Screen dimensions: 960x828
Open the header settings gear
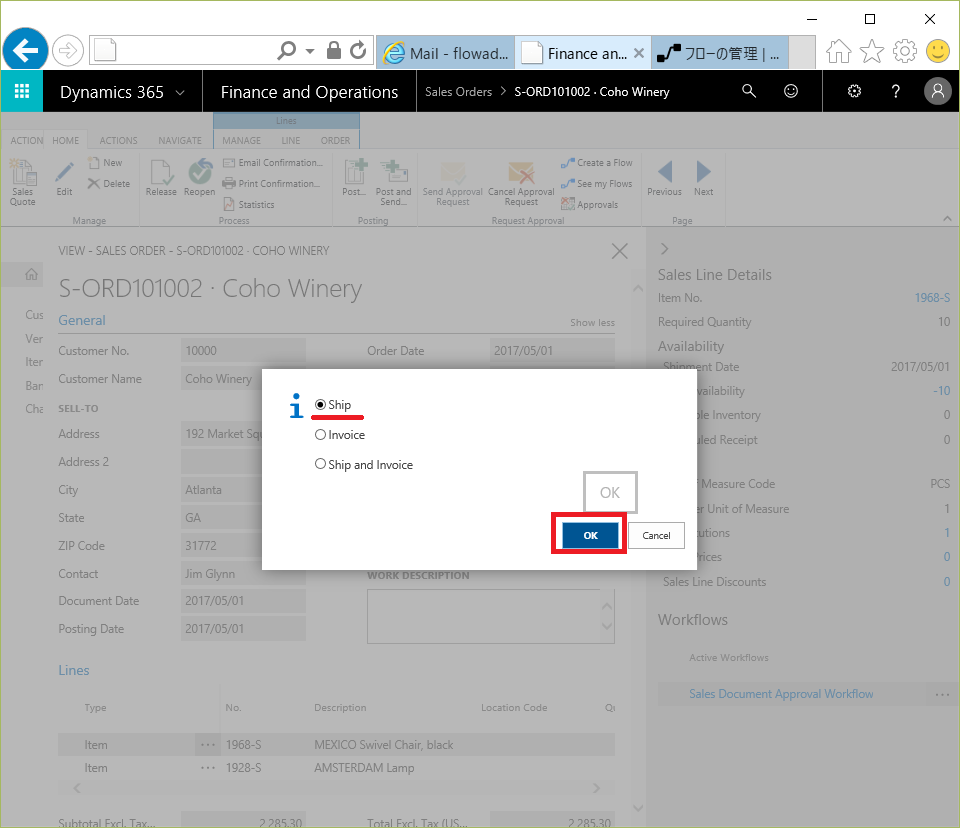pyautogui.click(x=854, y=91)
